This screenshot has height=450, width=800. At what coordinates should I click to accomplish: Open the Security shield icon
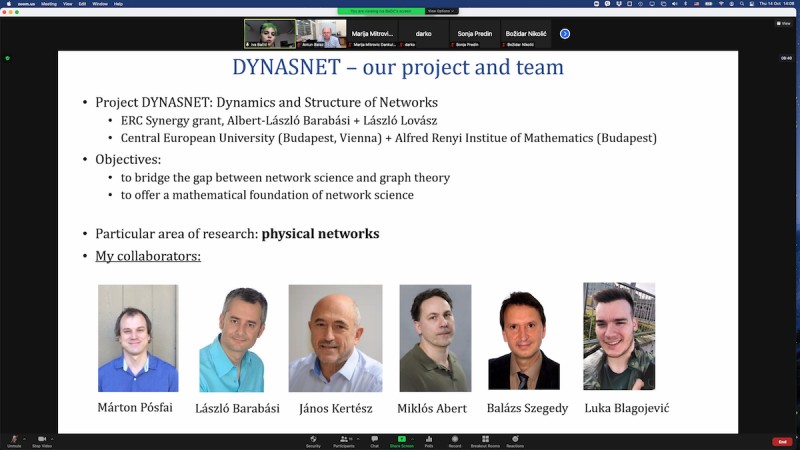pos(313,440)
